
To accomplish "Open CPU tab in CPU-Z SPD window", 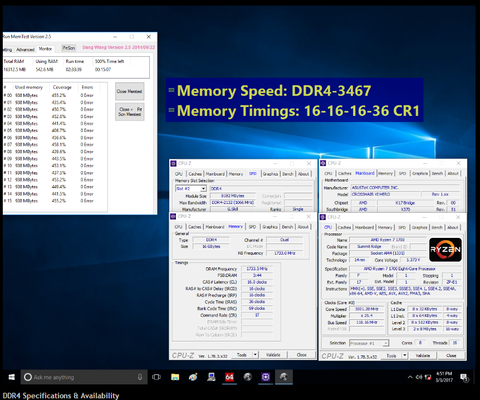I will point(179,174).
